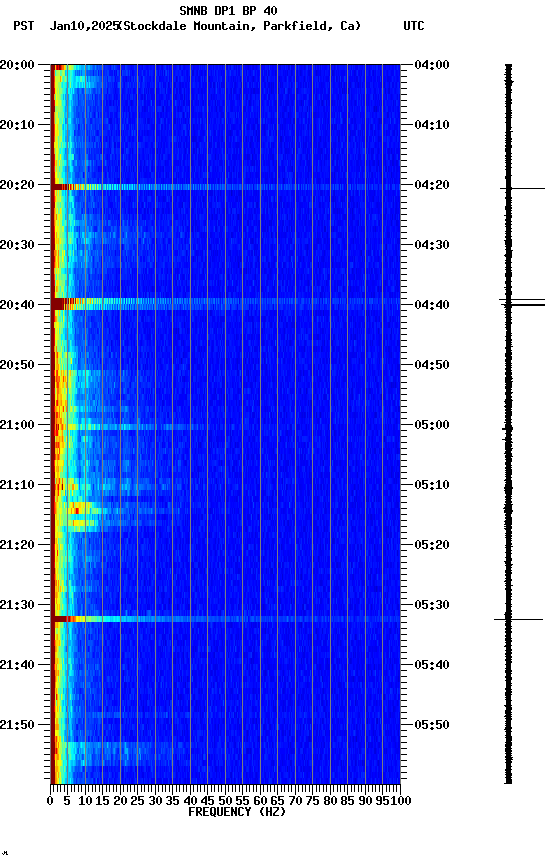Click the 04:40 UTC time label
The image size is (552, 864).
(x=432, y=305)
